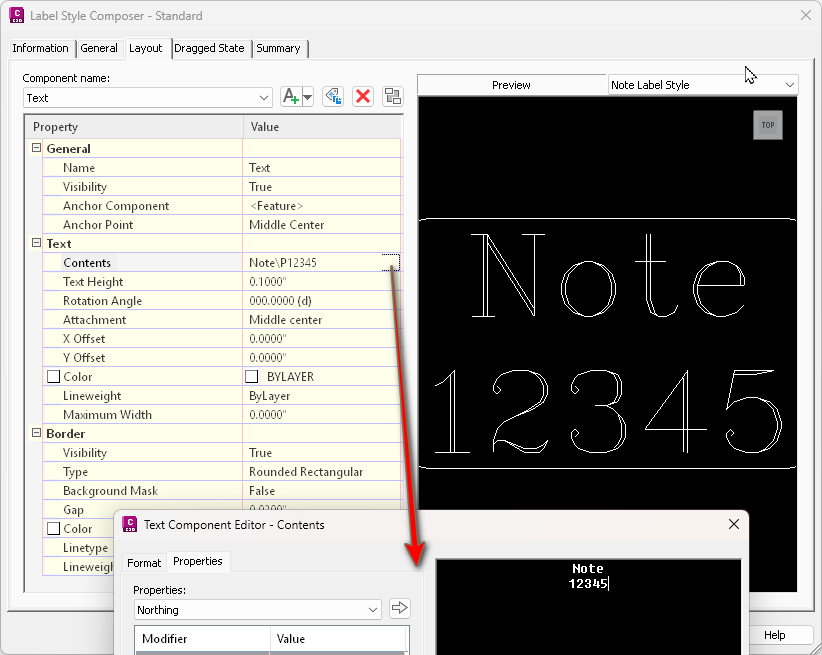The image size is (822, 655).
Task: Switch to the General tab
Action: (x=99, y=48)
